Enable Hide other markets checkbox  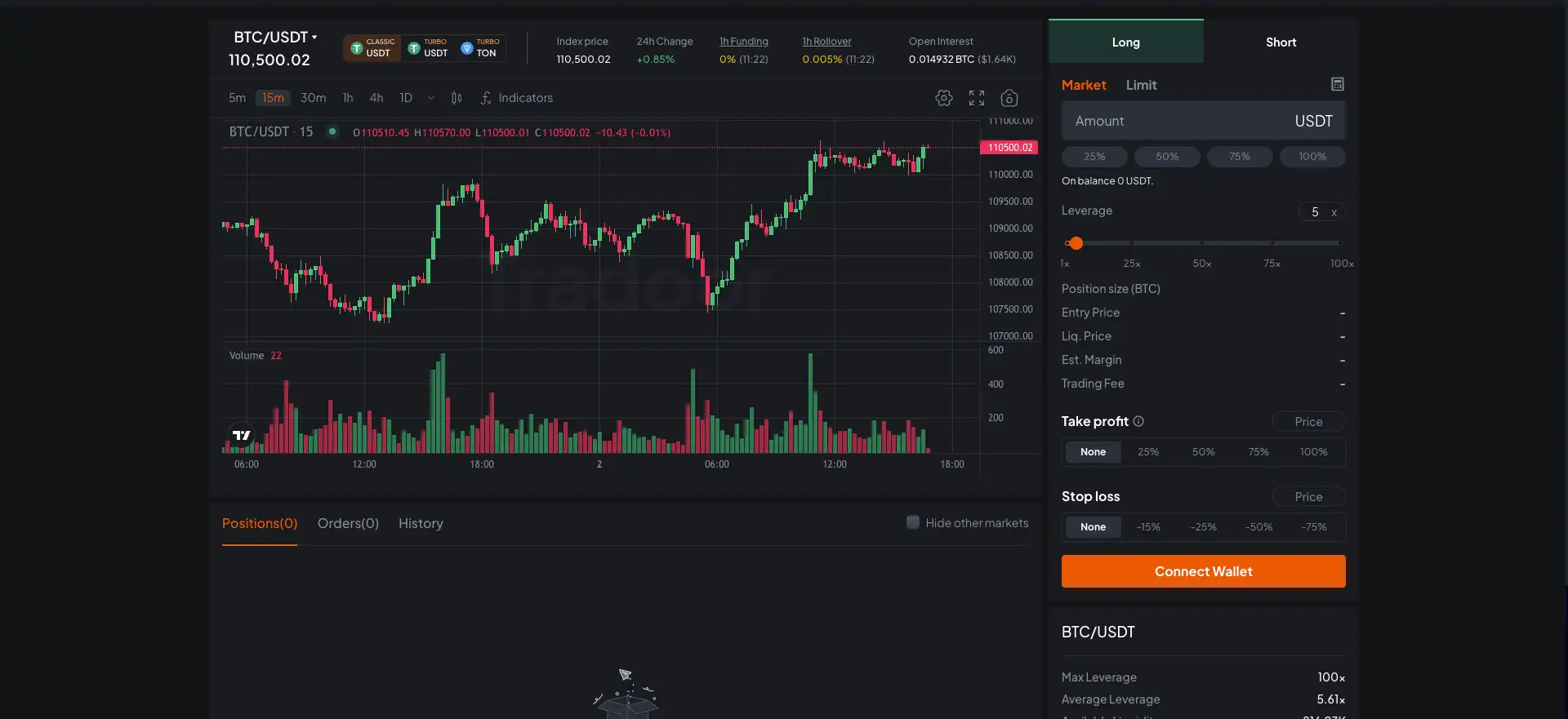913,522
